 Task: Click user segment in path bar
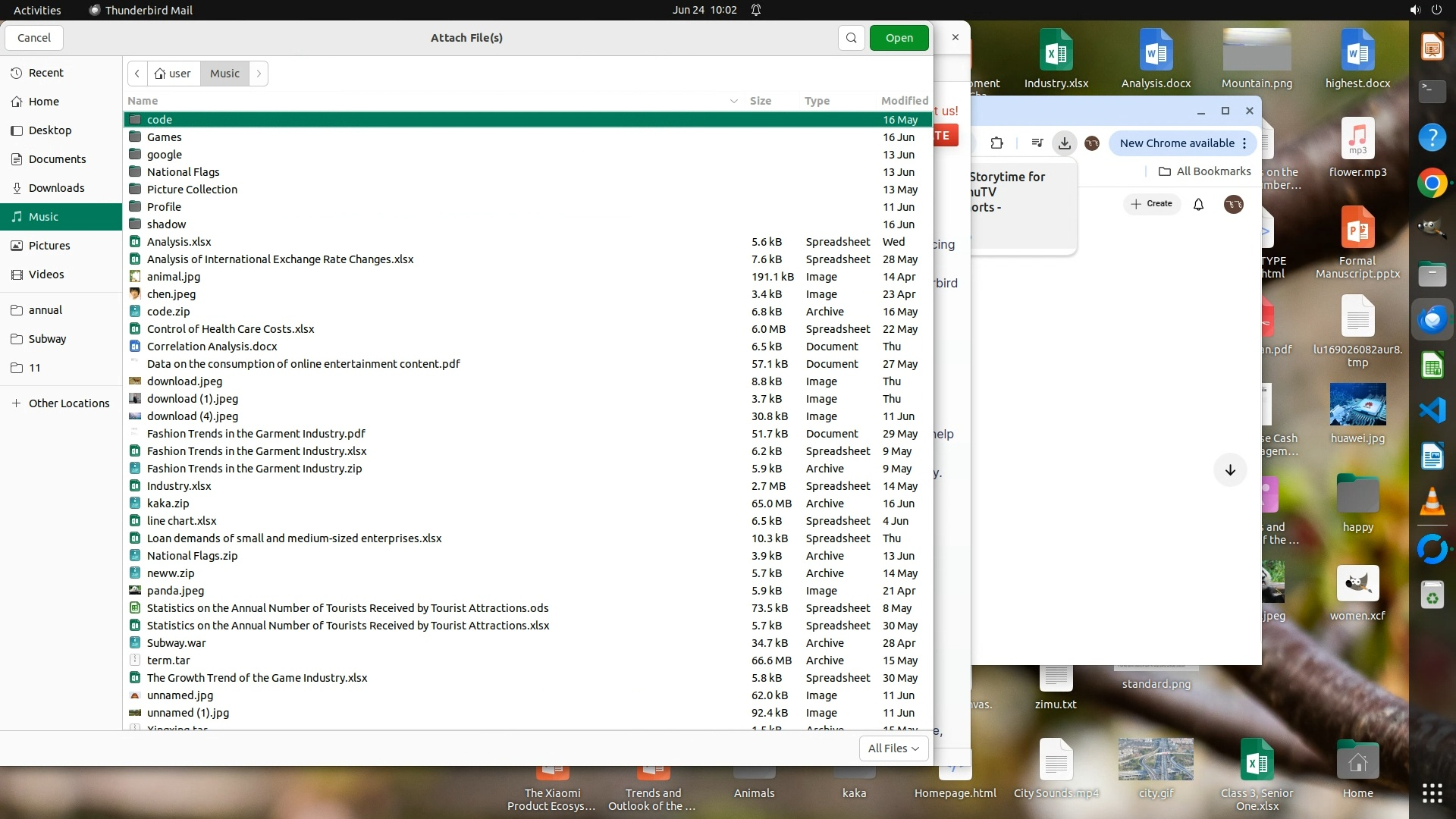(x=174, y=74)
